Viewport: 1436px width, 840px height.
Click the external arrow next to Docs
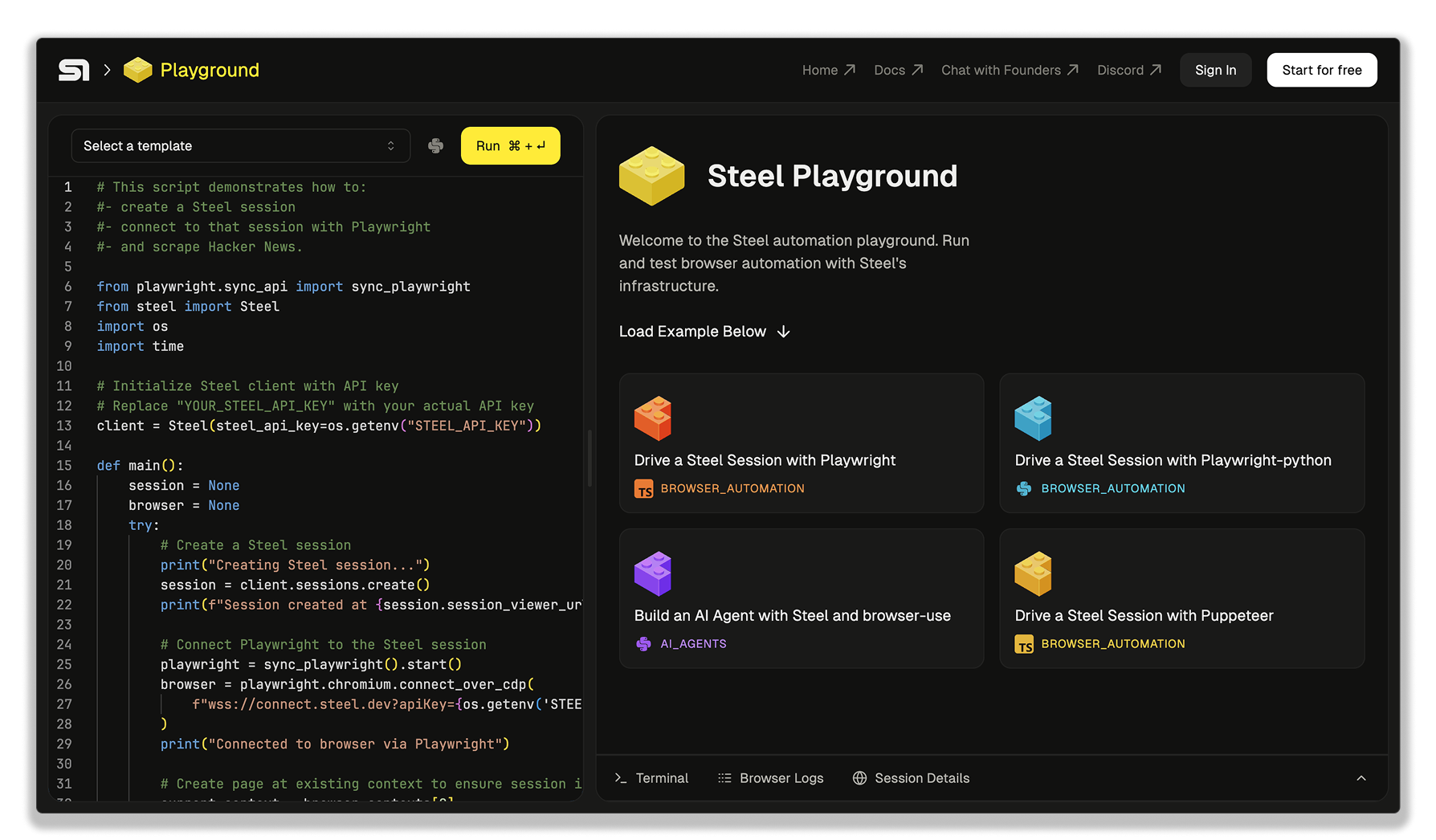pyautogui.click(x=917, y=70)
